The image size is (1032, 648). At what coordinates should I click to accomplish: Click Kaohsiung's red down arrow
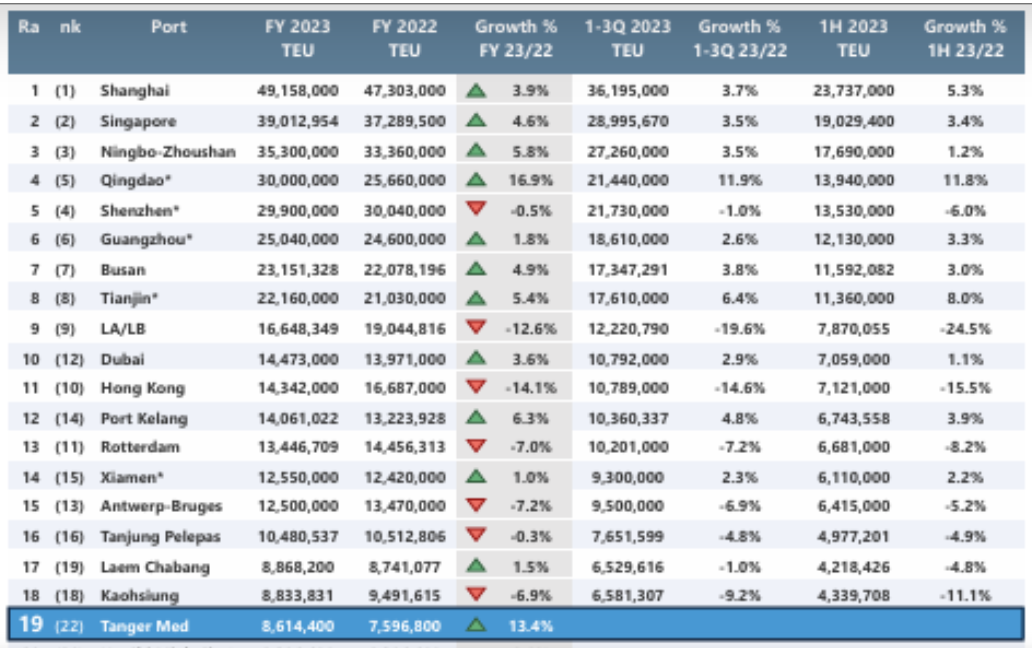pos(476,595)
